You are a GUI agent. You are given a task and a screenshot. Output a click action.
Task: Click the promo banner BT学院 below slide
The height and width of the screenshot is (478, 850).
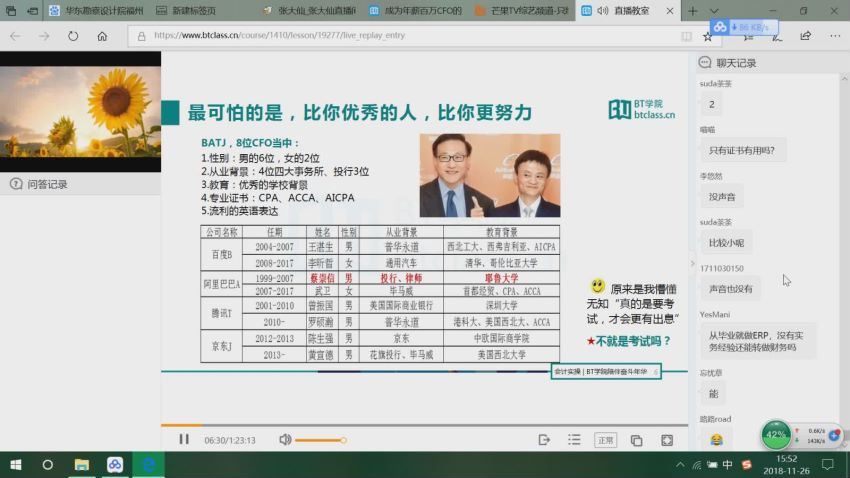606,371
